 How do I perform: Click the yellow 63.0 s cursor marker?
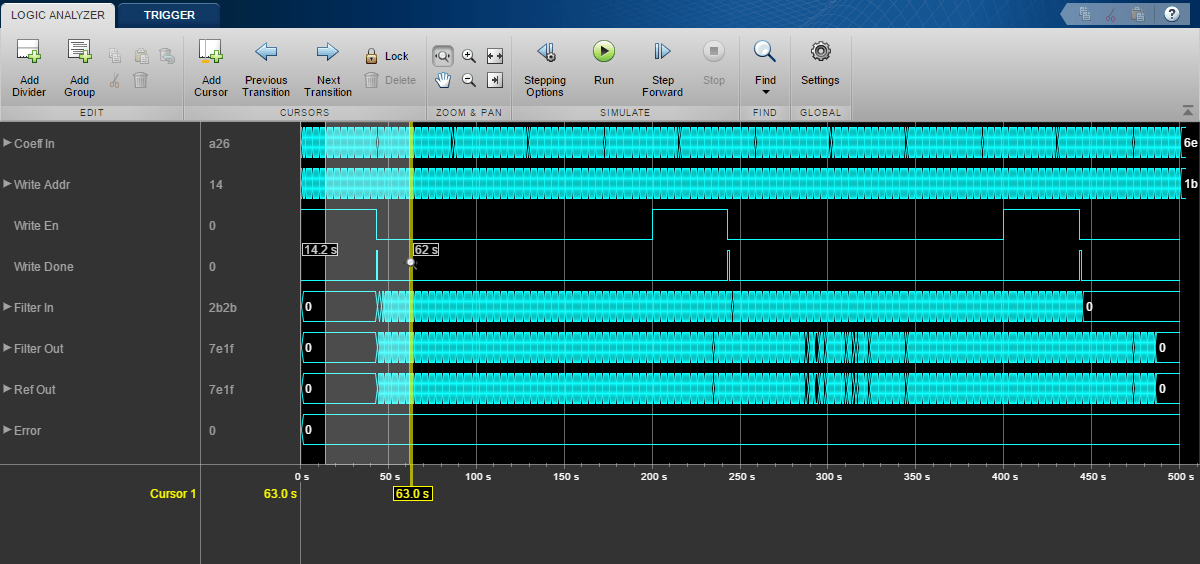tap(412, 494)
